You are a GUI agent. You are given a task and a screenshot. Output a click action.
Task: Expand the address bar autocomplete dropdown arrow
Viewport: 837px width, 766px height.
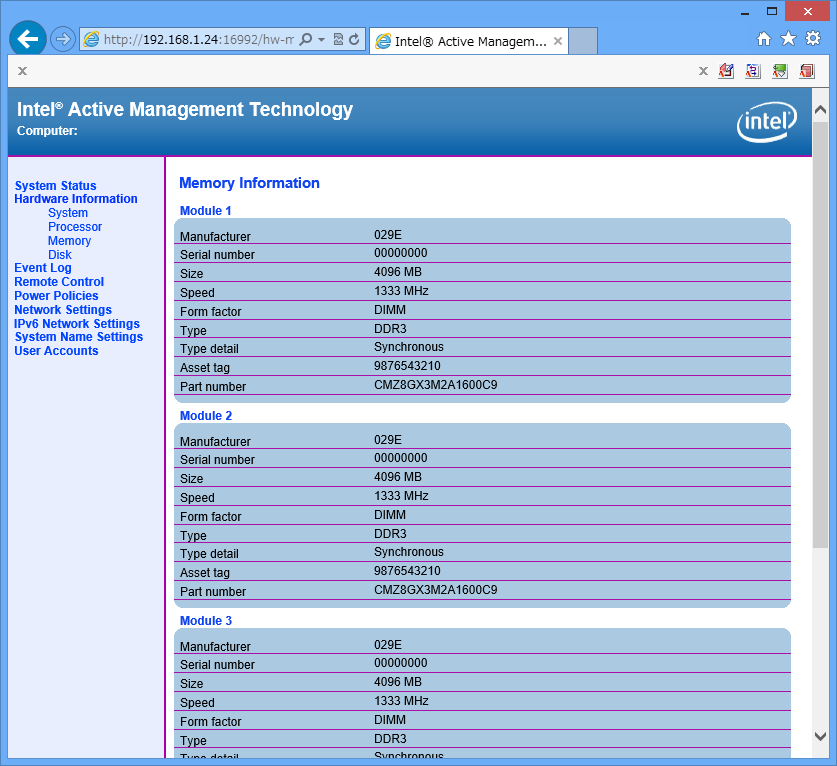pos(321,40)
